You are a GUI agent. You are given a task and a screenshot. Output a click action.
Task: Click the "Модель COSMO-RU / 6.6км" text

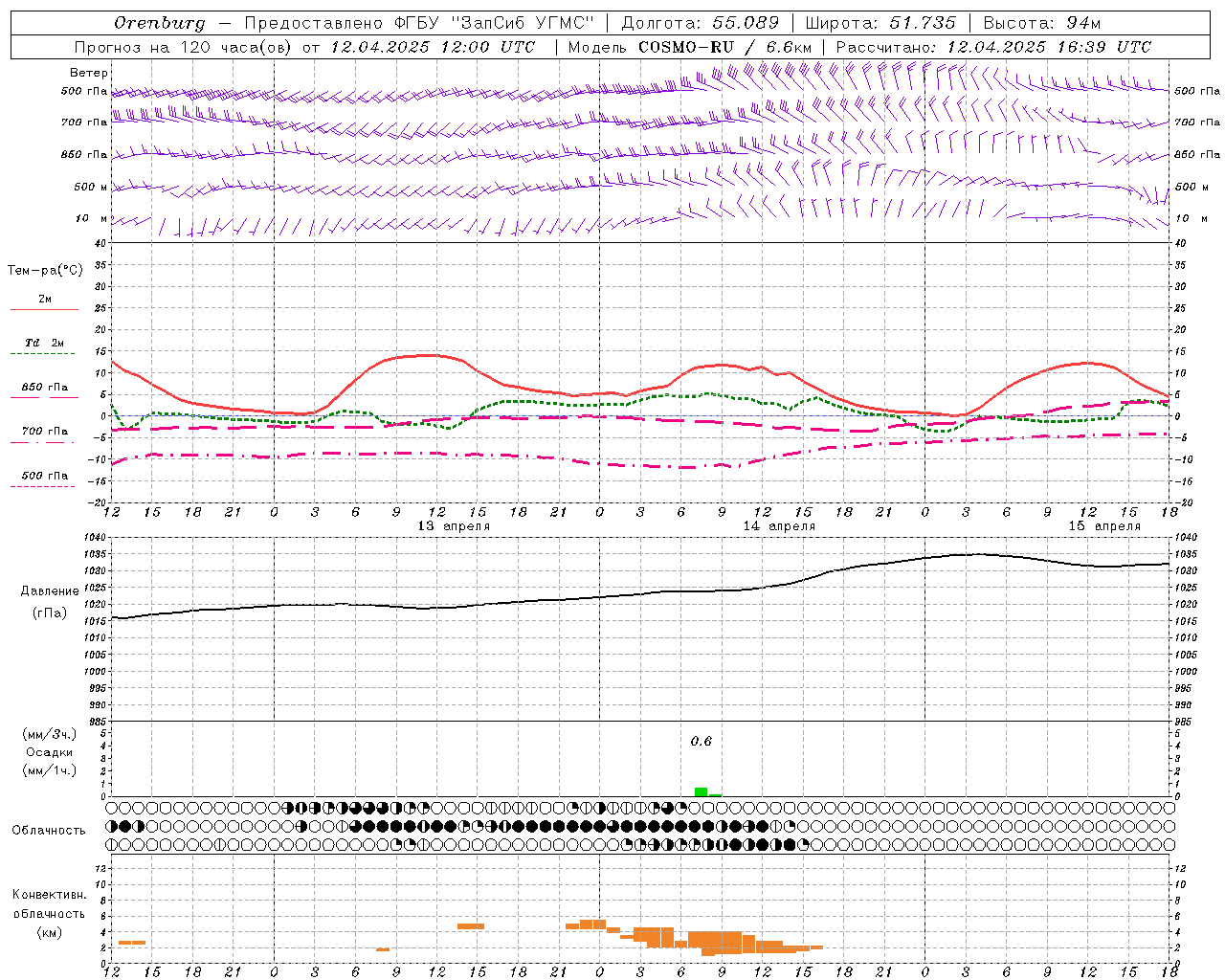(690, 47)
